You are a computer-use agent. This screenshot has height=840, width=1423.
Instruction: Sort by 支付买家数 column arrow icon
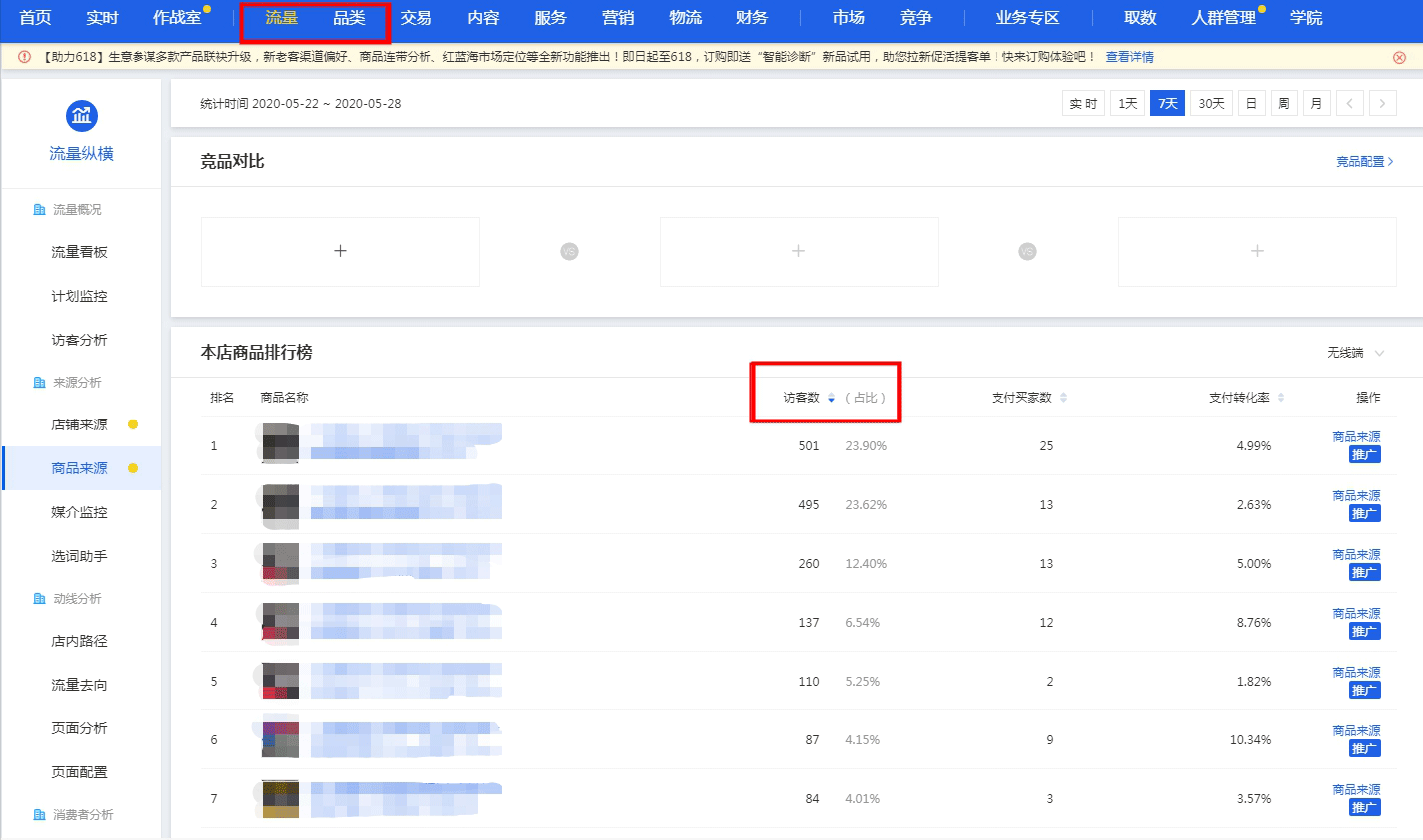tap(1063, 398)
